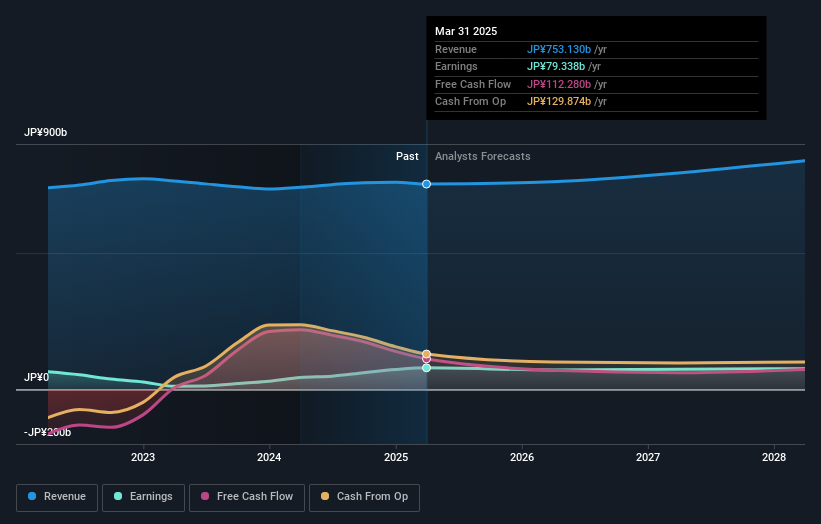821x524 pixels.
Task: Click the JP¥0 y-axis label
Action: [x=36, y=377]
